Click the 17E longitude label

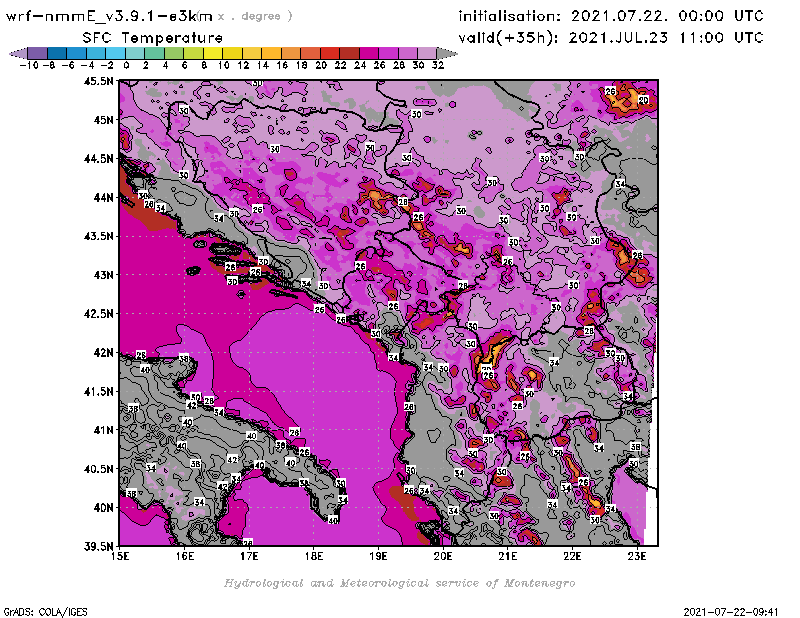(249, 556)
